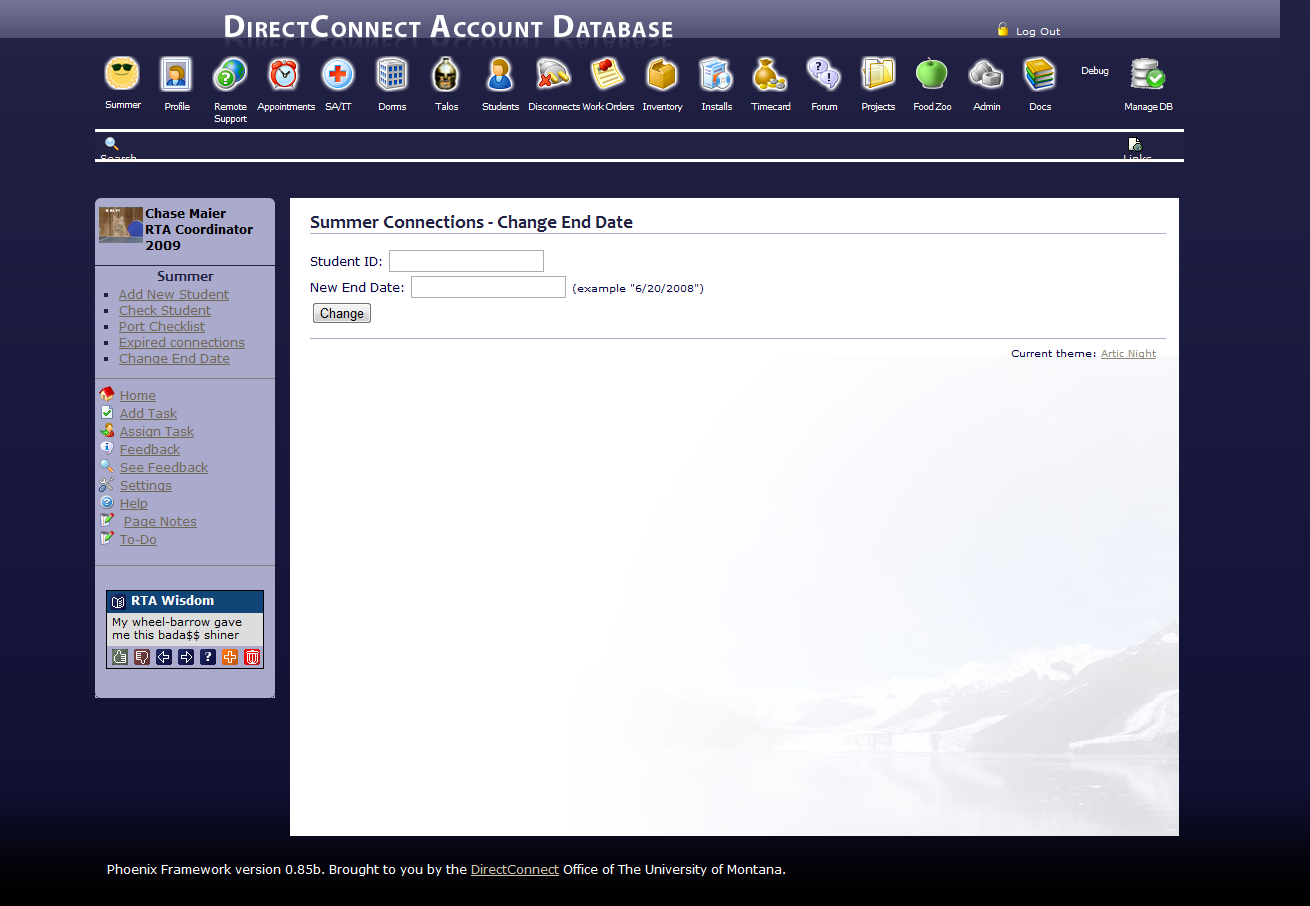Click the Debug menu item

point(1094,71)
